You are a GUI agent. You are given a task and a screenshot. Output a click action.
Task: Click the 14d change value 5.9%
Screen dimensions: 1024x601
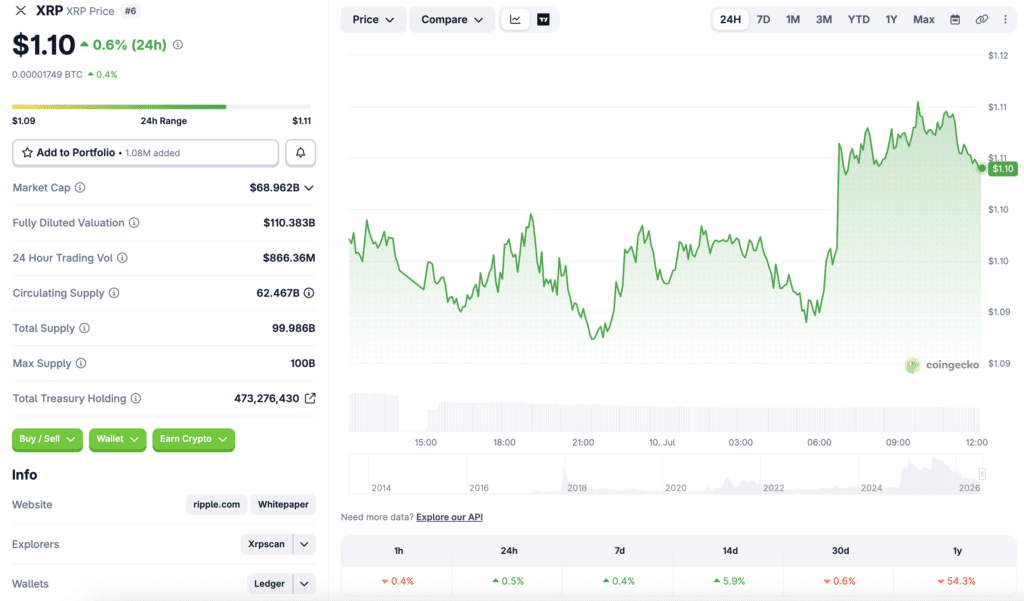[729, 581]
